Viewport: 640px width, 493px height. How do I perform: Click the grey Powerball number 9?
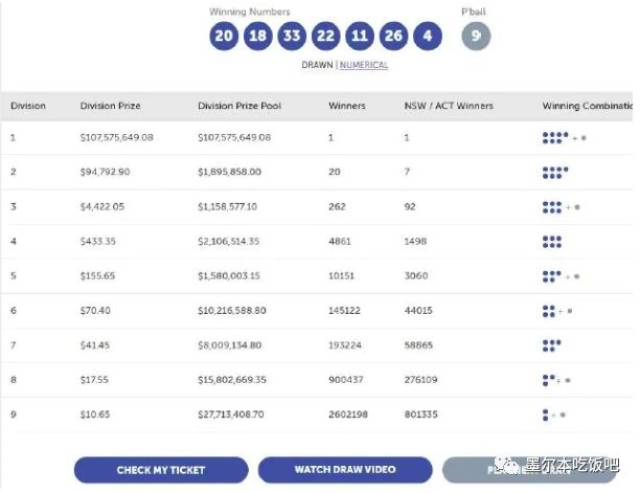(x=476, y=37)
